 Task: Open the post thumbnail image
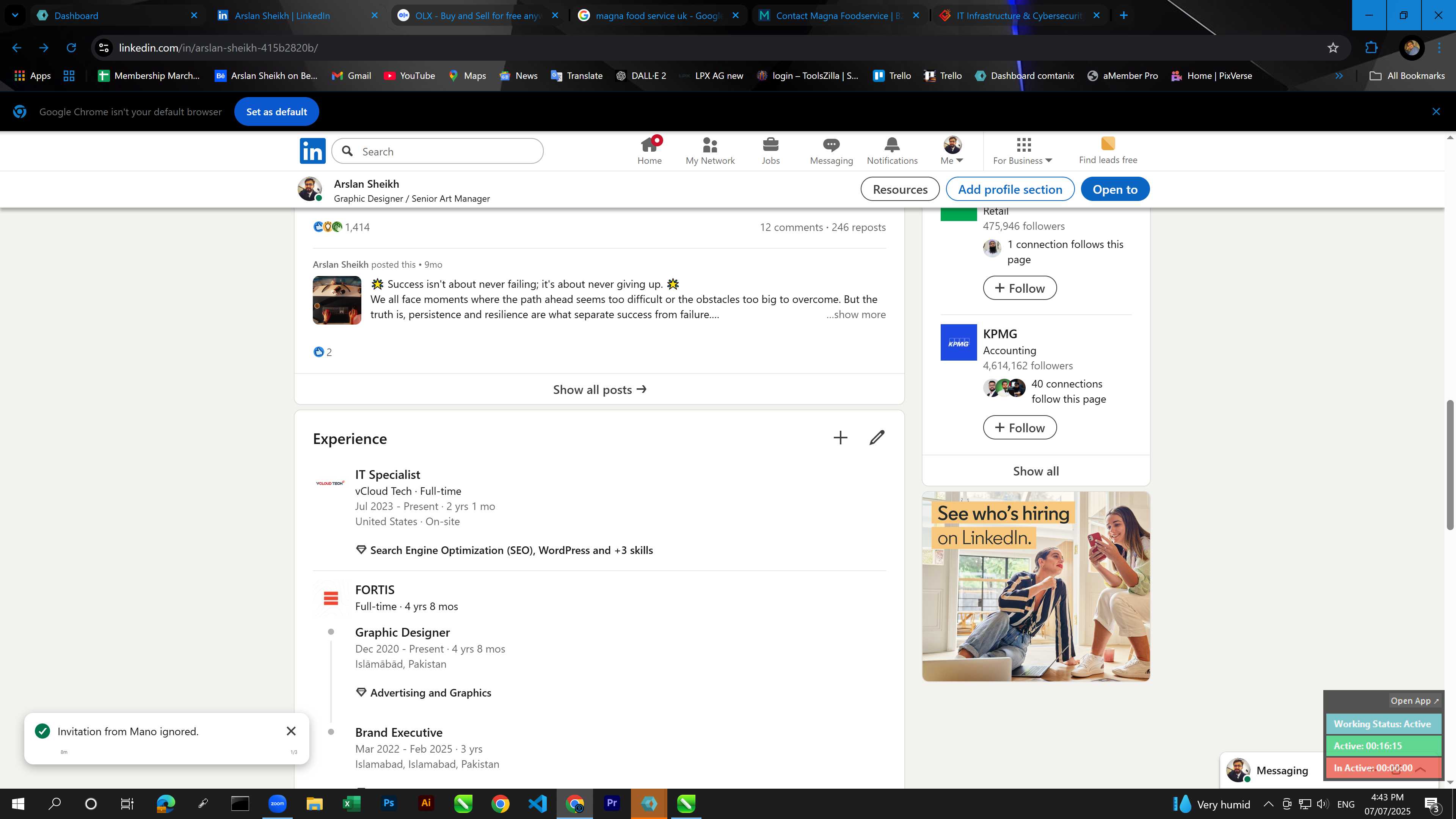337,300
